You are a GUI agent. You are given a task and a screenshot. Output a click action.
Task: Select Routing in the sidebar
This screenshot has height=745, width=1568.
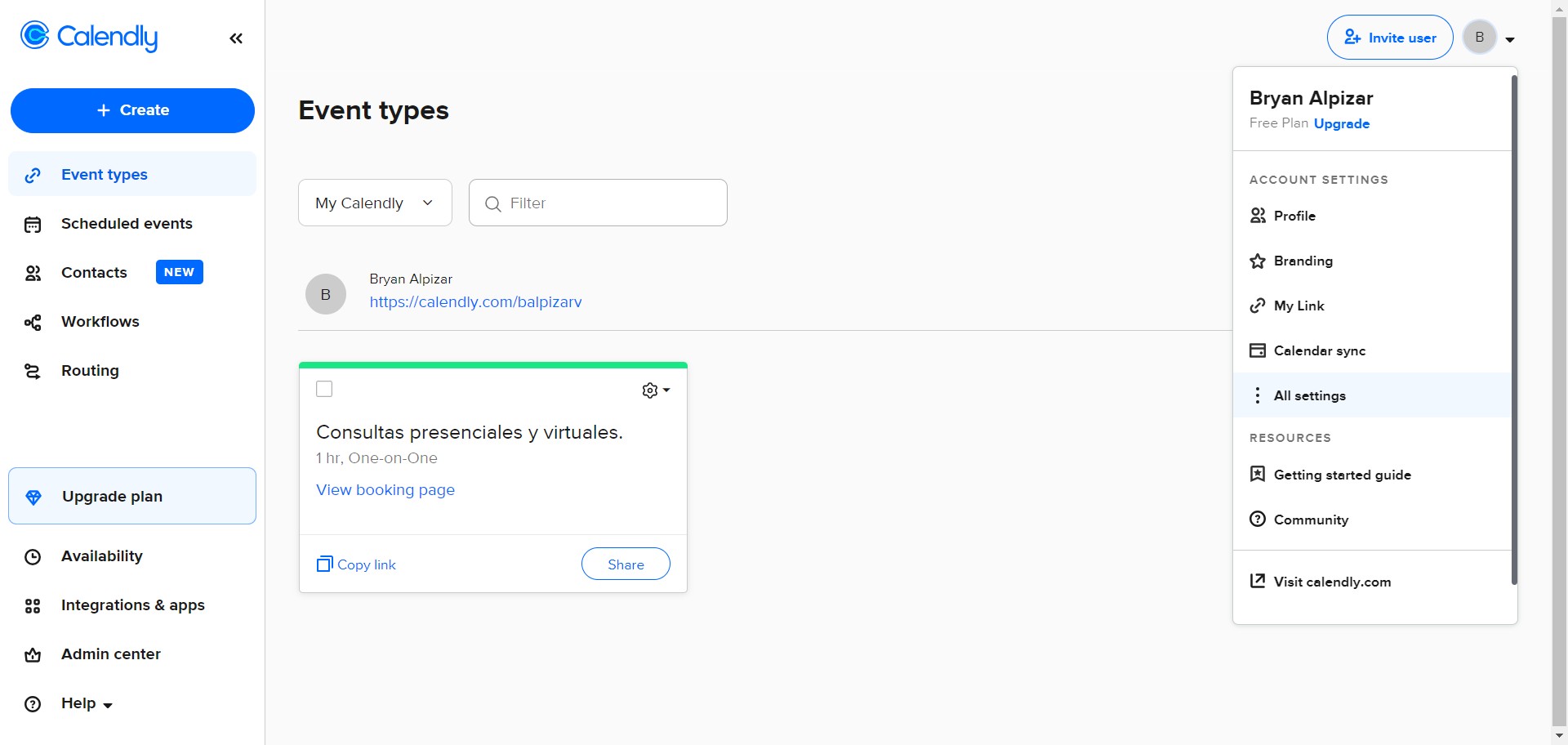89,370
